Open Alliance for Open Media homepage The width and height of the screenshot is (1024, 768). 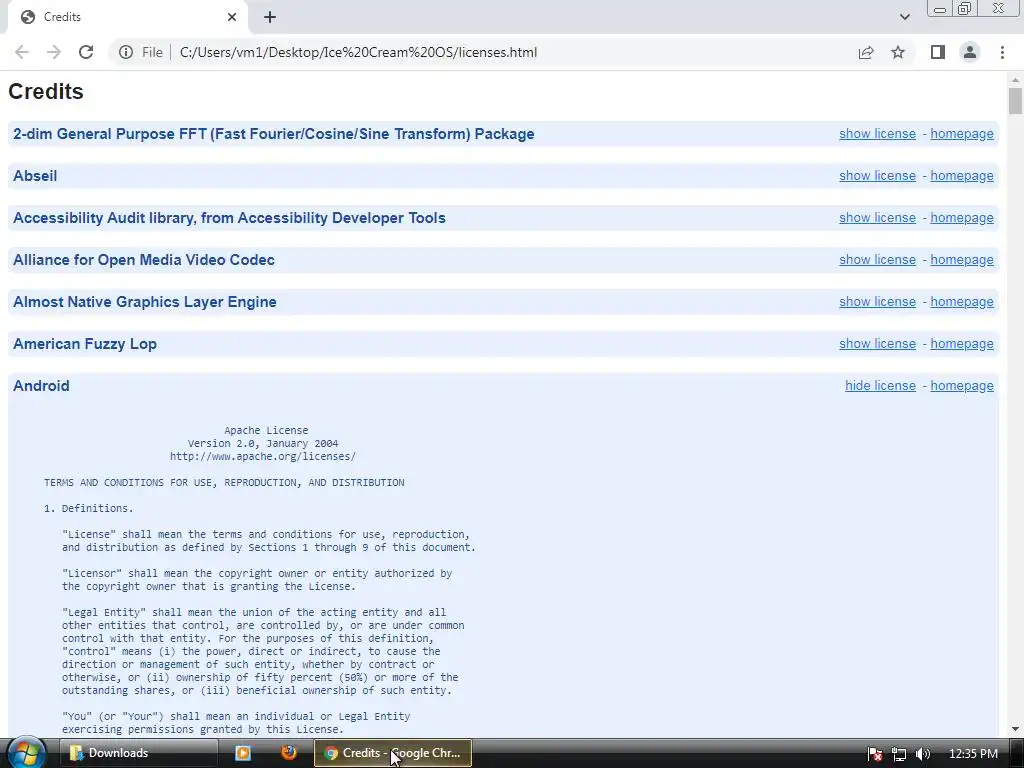pos(962,260)
